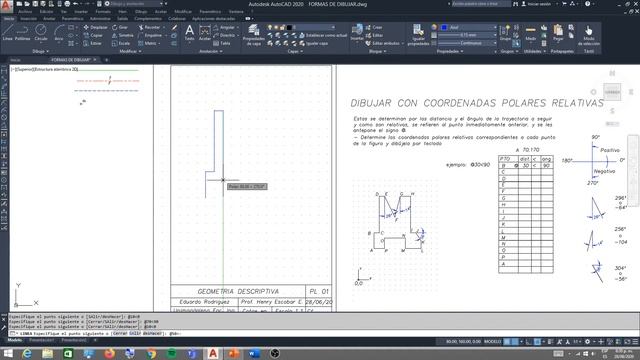Click the Insertar block icon
This screenshot has height=360, width=640.
coord(357,32)
